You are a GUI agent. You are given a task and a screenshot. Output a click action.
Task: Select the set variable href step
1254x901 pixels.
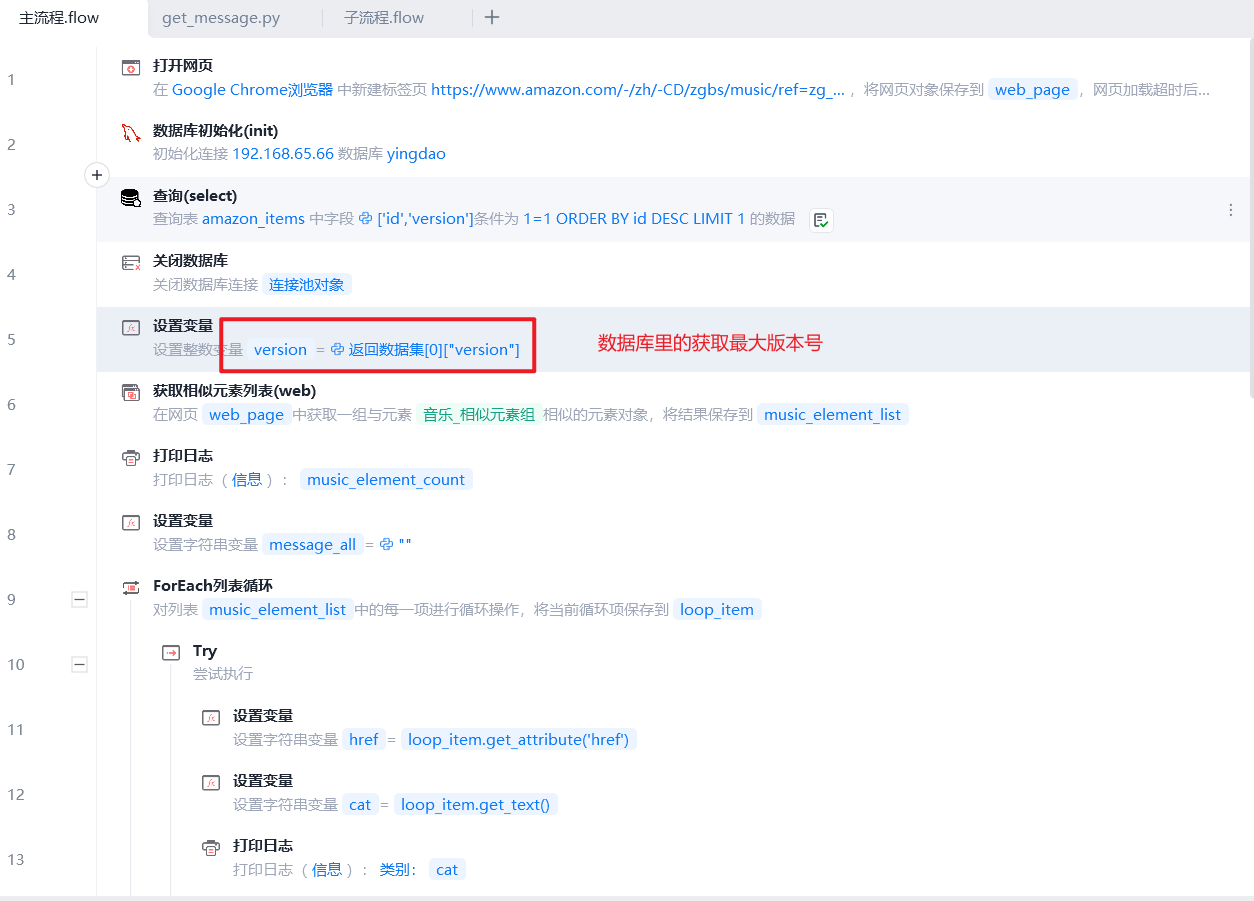click(420, 728)
